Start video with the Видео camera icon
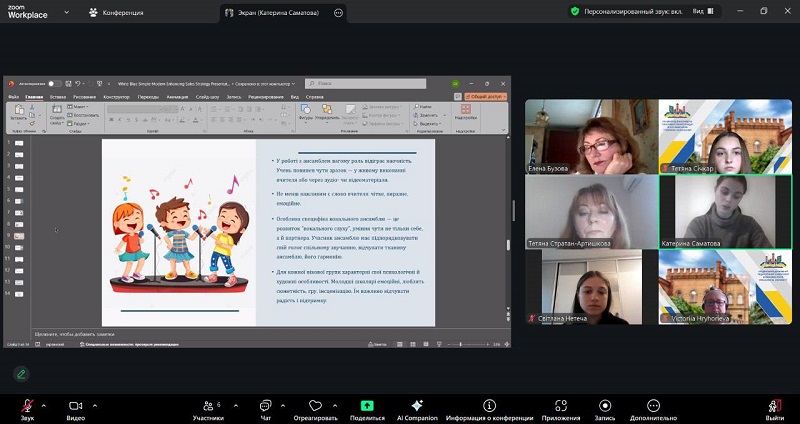This screenshot has width=800, height=424. point(75,406)
